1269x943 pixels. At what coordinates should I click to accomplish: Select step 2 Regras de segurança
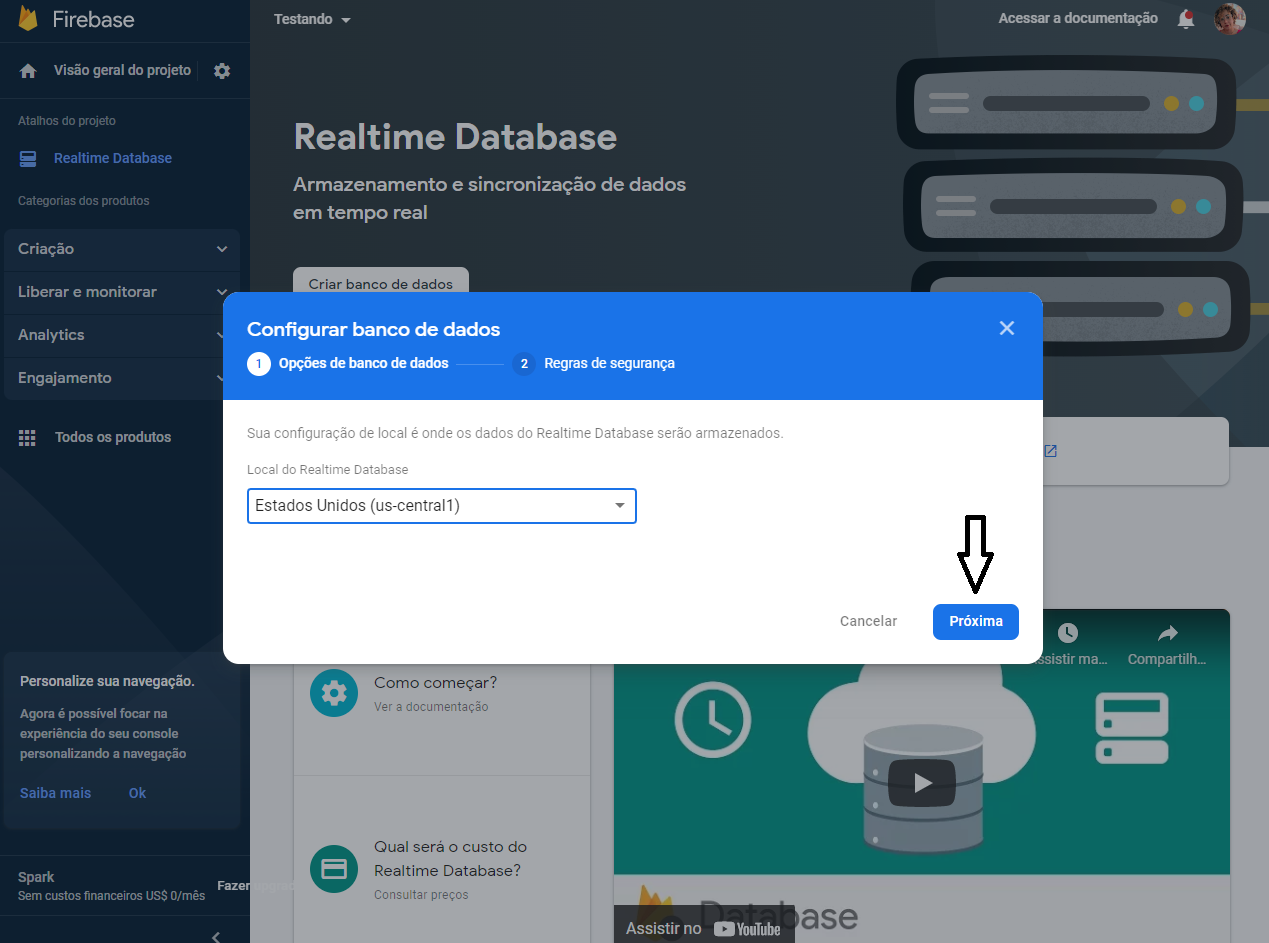594,363
